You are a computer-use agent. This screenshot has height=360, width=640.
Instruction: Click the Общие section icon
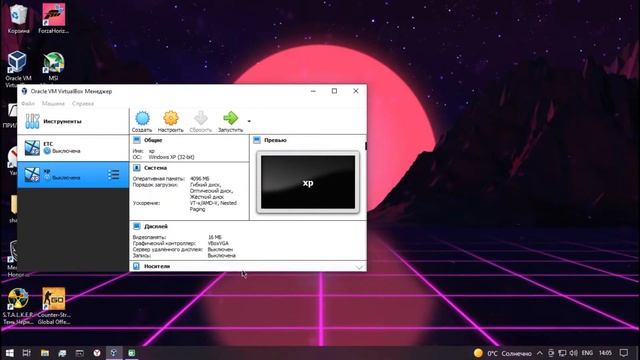[137, 140]
